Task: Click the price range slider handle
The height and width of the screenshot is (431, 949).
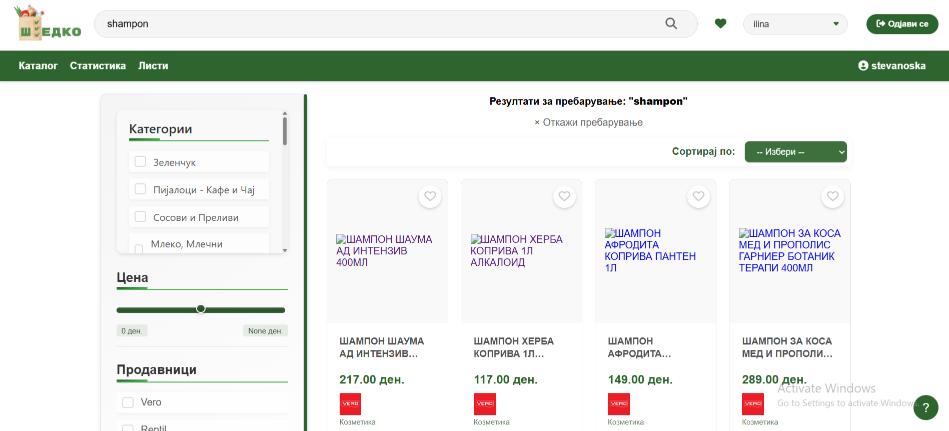Action: (201, 309)
